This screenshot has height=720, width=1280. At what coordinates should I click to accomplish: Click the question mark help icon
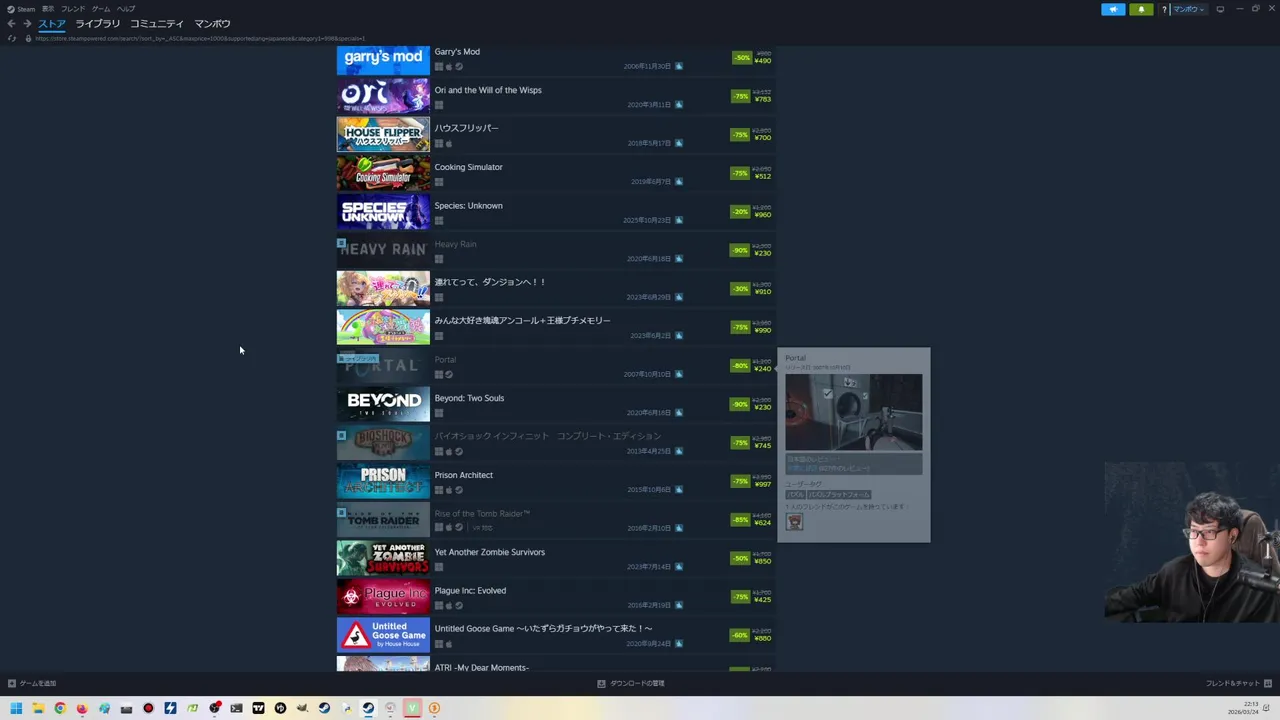pos(1164,9)
